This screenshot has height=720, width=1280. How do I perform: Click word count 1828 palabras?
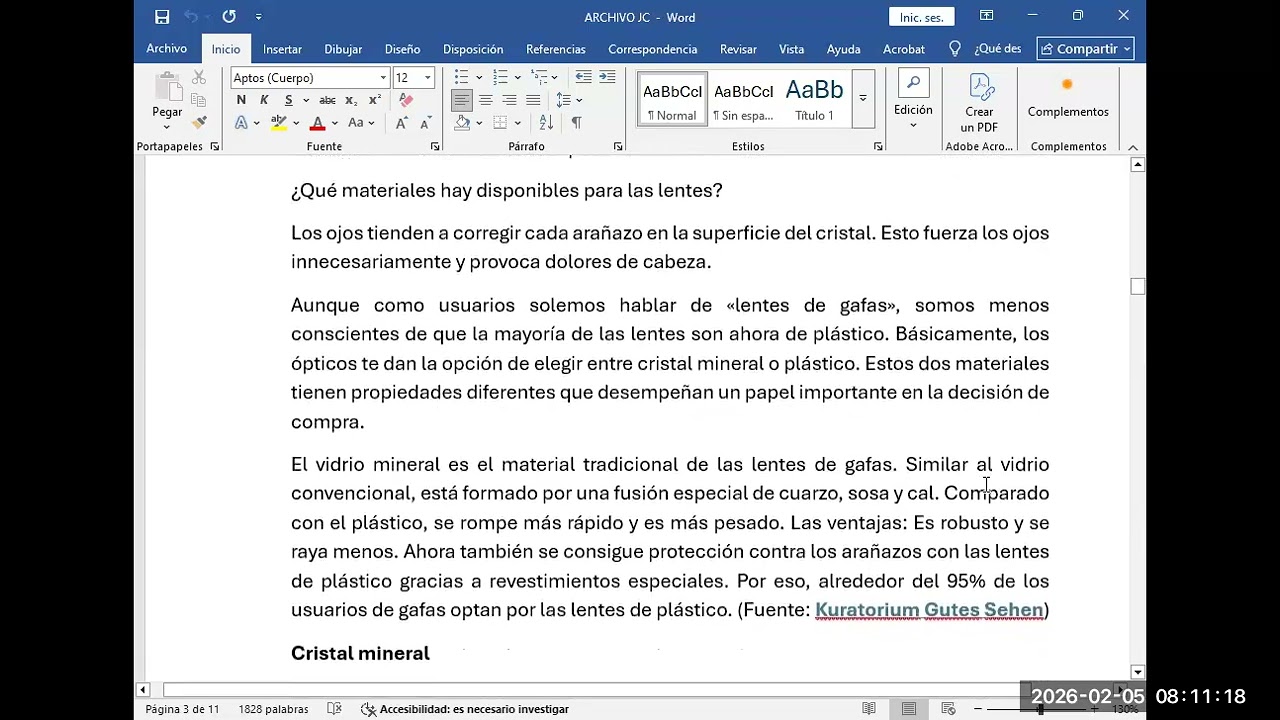(x=273, y=709)
